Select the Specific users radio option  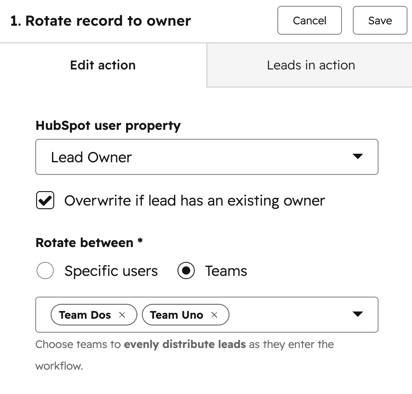(x=45, y=270)
